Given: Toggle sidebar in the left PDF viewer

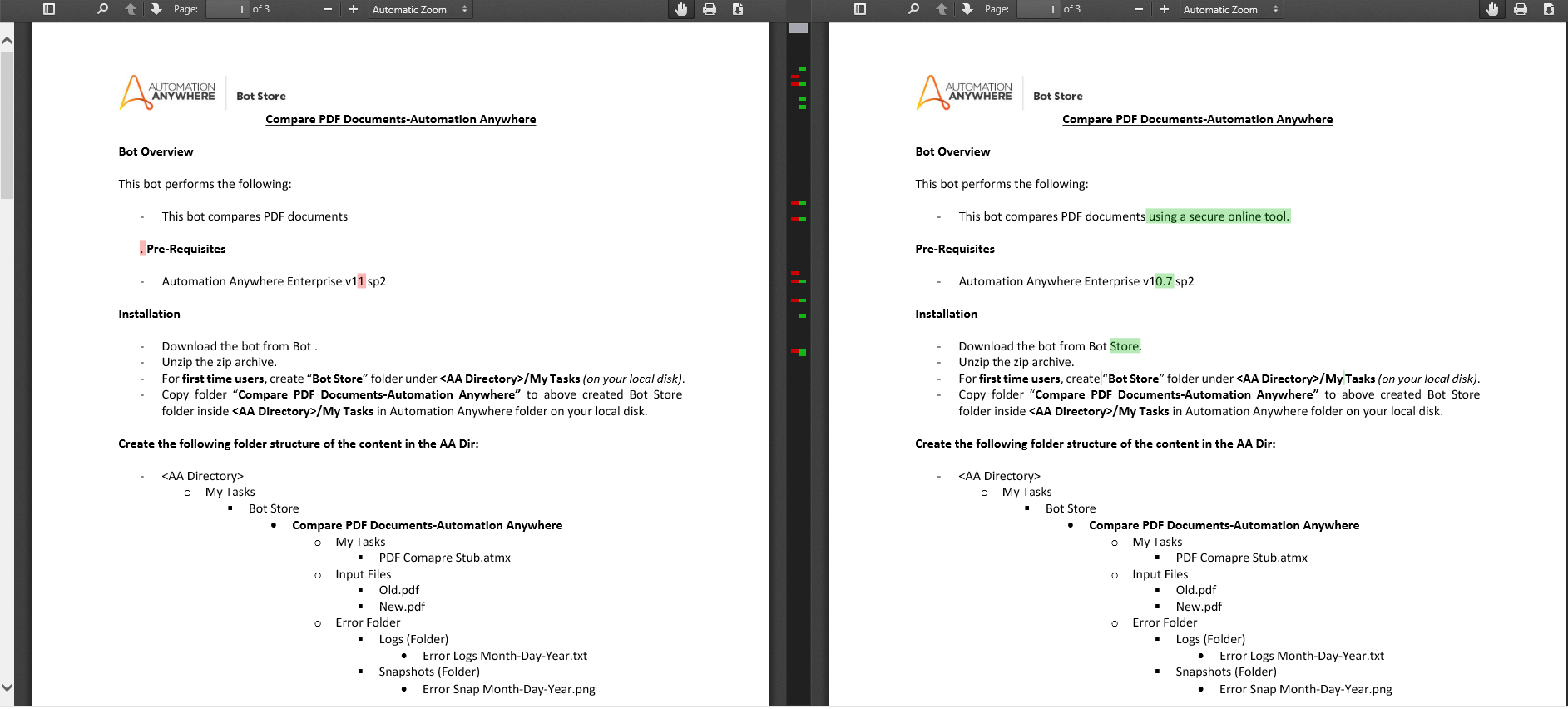Looking at the screenshot, I should (49, 9).
